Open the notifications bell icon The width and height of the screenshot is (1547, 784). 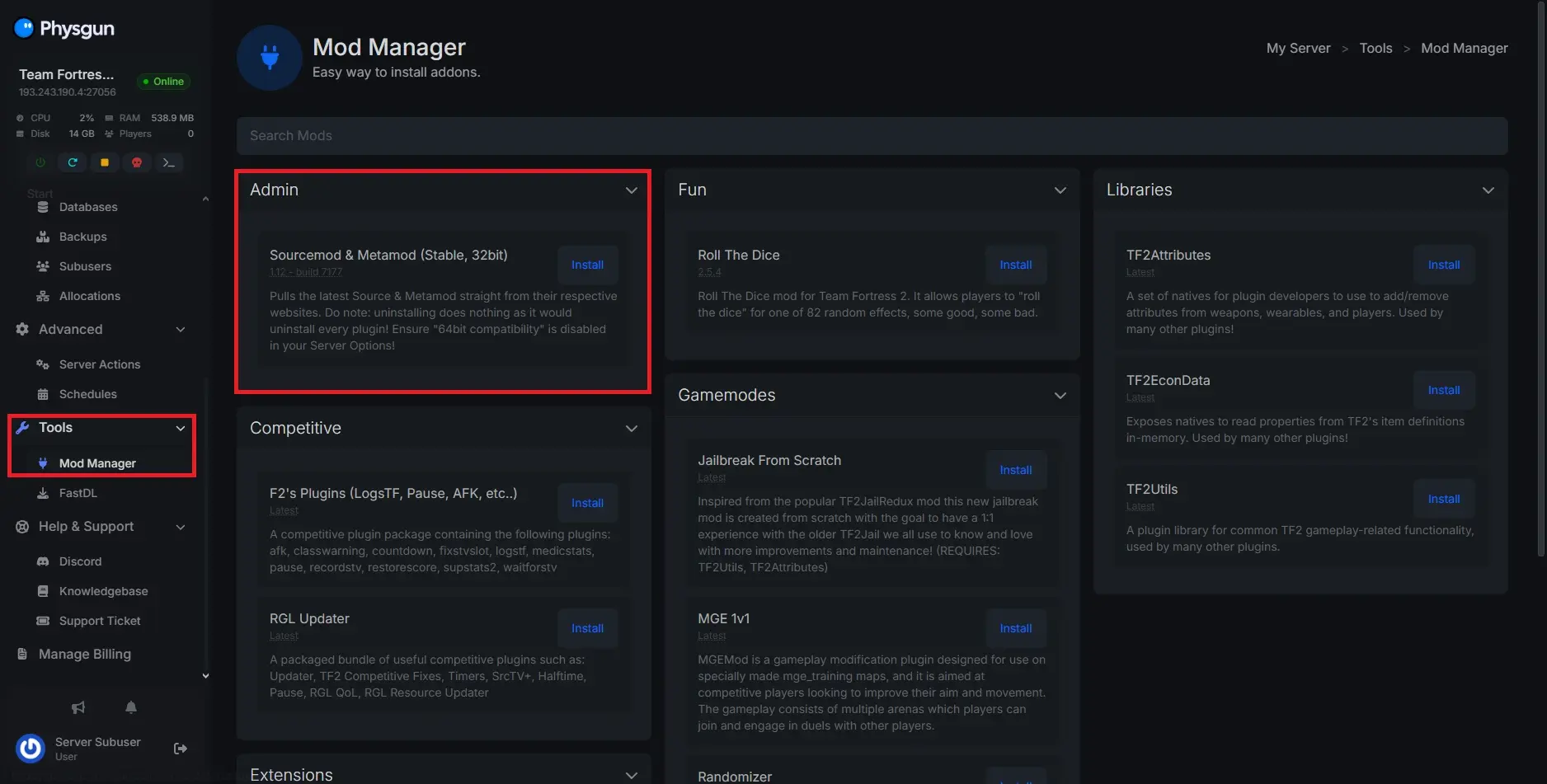pyautogui.click(x=131, y=707)
